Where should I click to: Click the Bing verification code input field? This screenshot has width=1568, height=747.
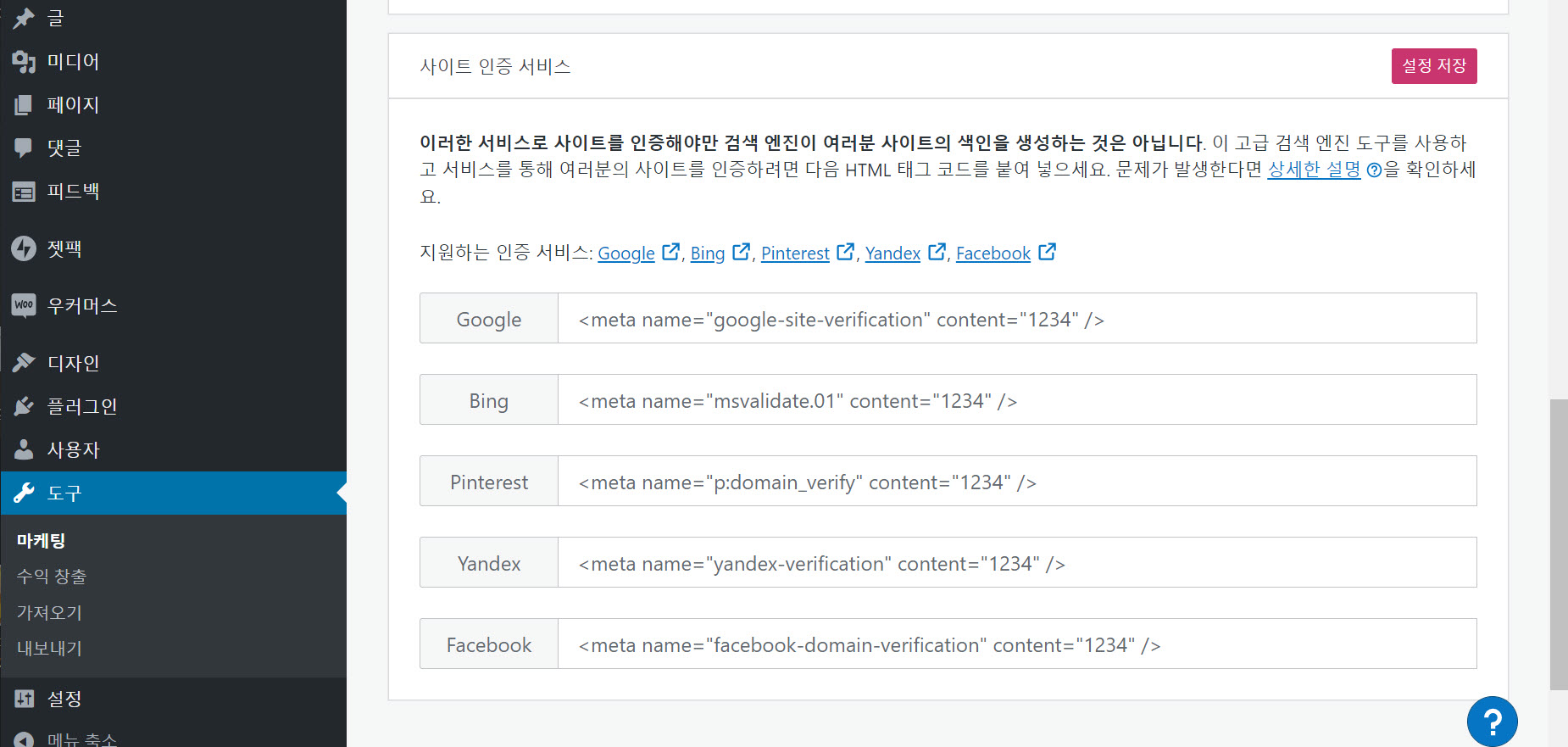pyautogui.click(x=1017, y=399)
